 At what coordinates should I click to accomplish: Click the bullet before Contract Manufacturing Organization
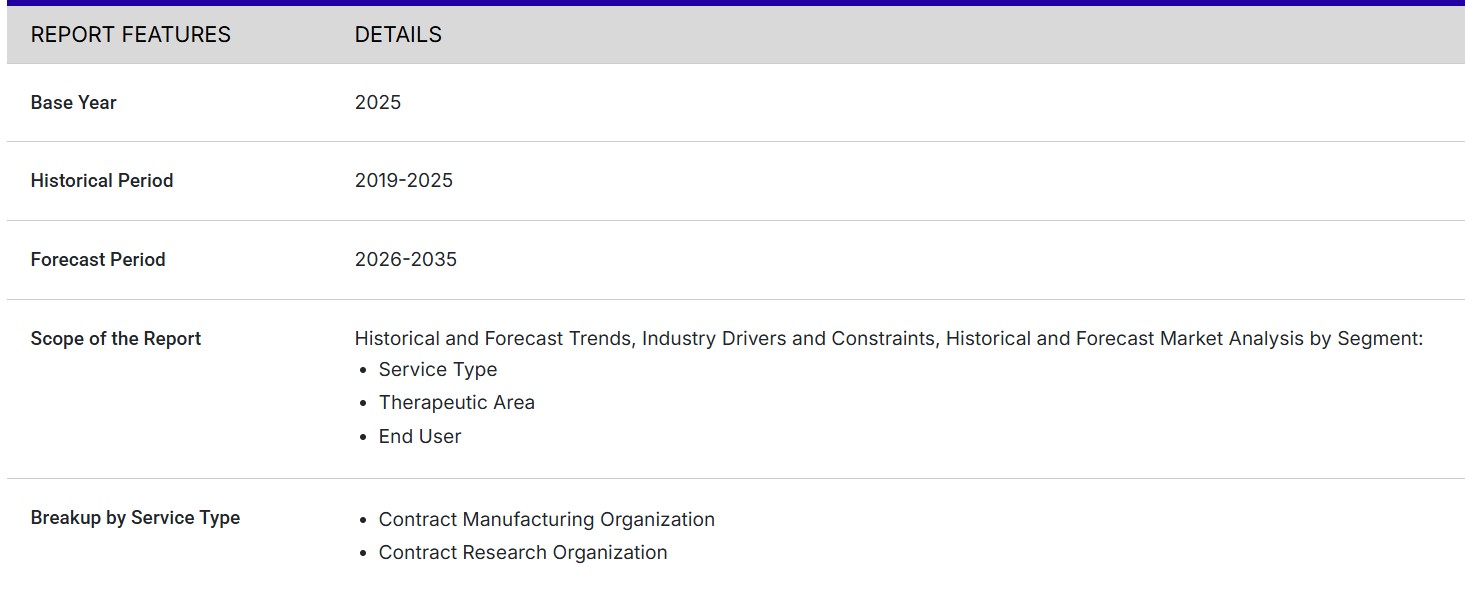pyautogui.click(x=363, y=521)
